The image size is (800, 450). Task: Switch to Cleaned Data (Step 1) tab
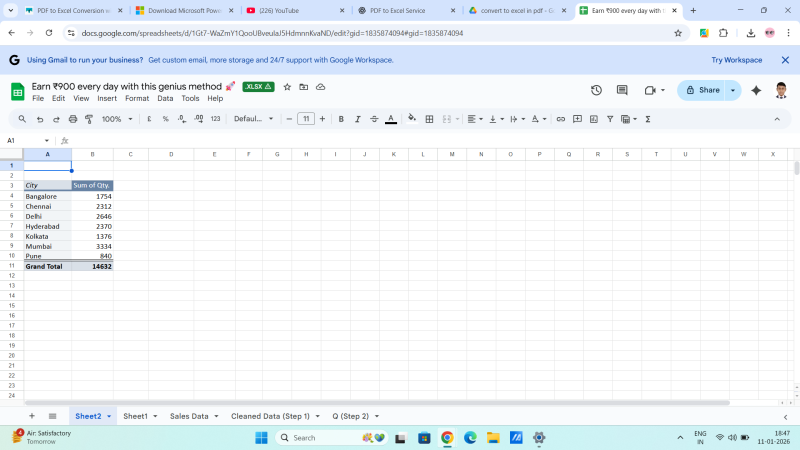click(x=270, y=416)
